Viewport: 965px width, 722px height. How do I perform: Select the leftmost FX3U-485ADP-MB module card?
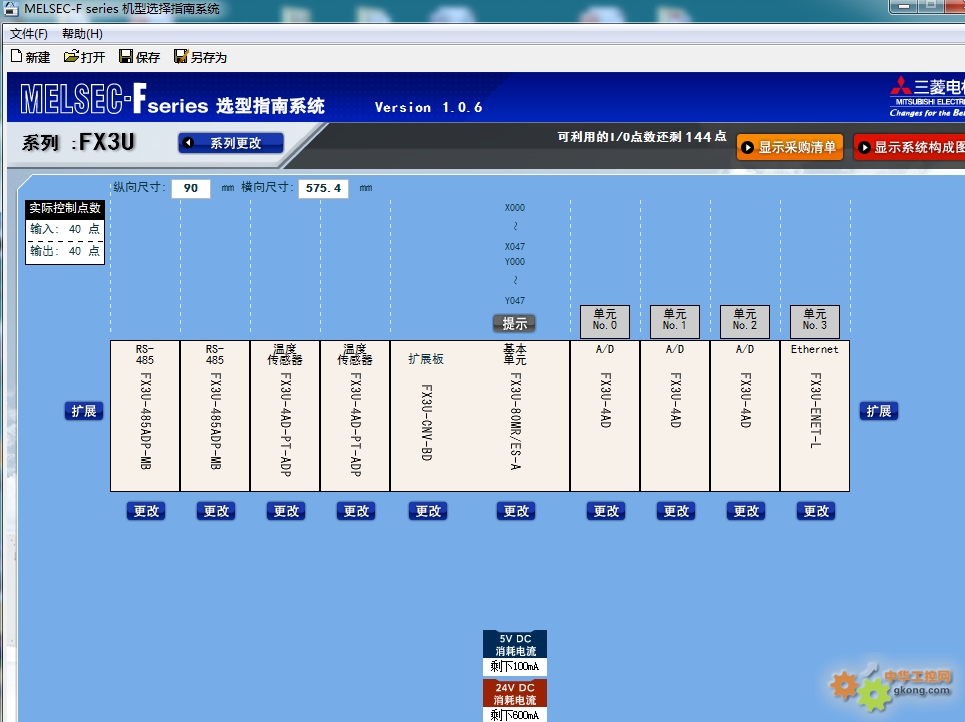click(145, 416)
